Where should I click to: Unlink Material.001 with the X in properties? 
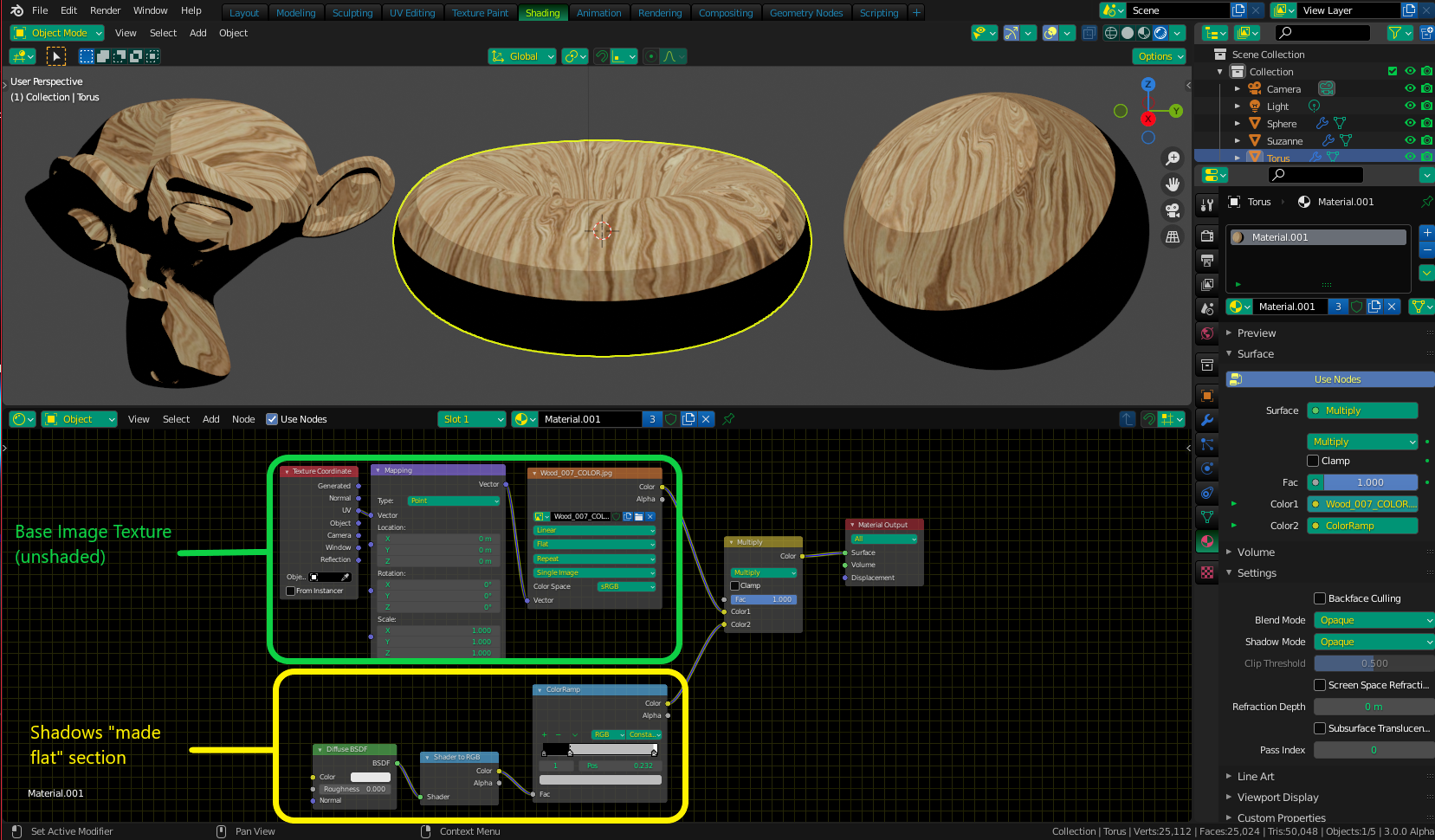pyautogui.click(x=1392, y=307)
